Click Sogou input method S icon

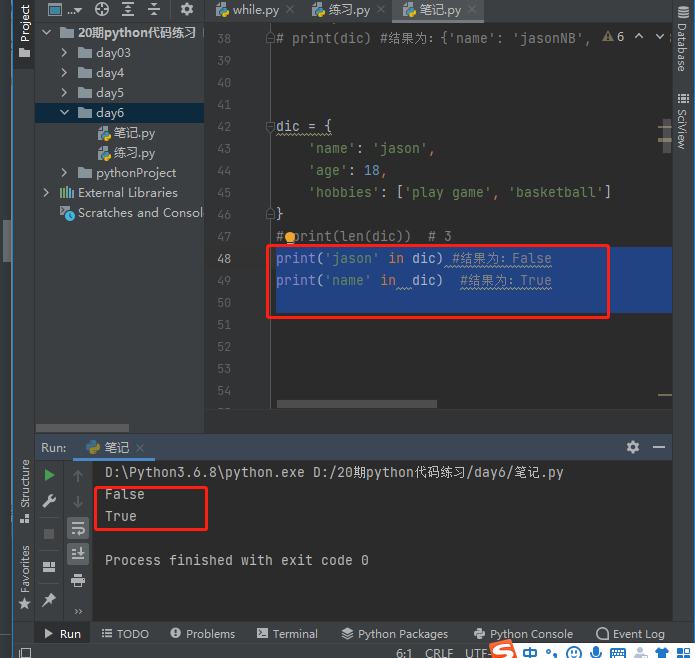click(504, 650)
